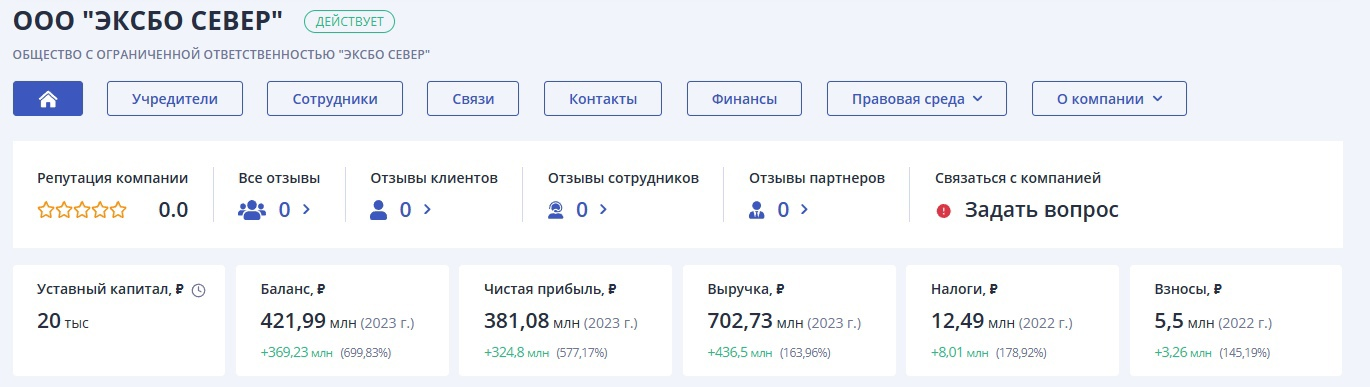Go to the Связи section
This screenshot has width=1370, height=387.
[x=473, y=99]
